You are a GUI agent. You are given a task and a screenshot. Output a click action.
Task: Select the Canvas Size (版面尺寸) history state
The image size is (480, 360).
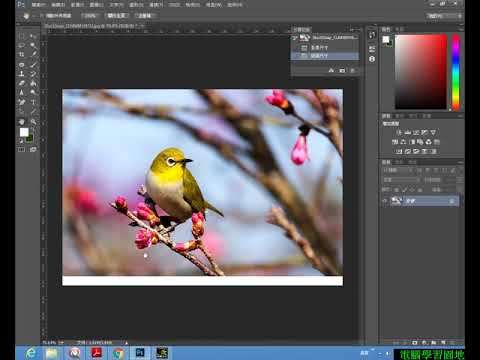point(325,56)
